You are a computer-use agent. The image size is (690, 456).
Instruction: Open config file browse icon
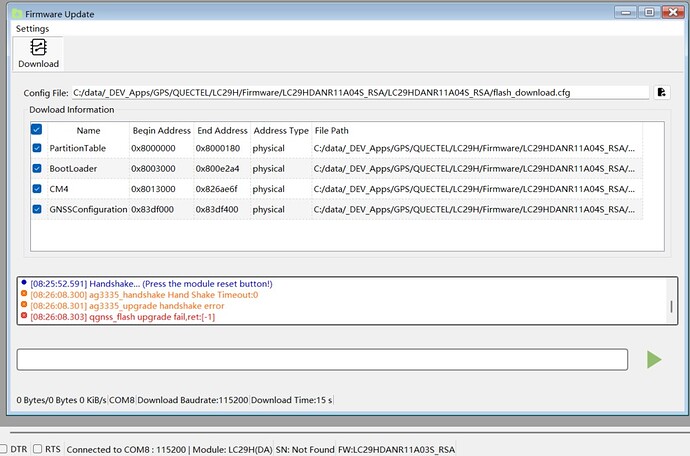(x=661, y=92)
